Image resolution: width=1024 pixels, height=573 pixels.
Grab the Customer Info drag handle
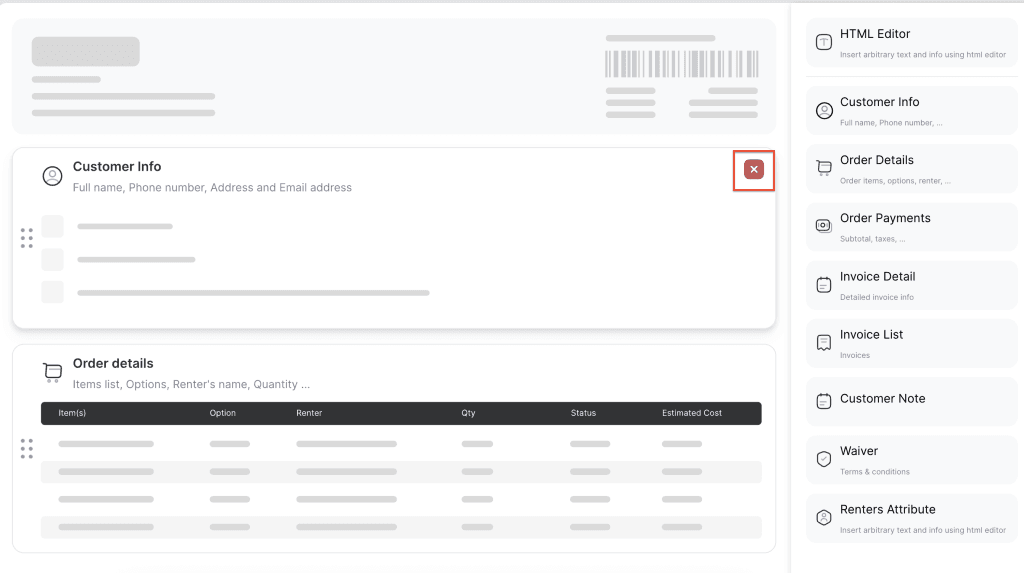[x=27, y=238]
